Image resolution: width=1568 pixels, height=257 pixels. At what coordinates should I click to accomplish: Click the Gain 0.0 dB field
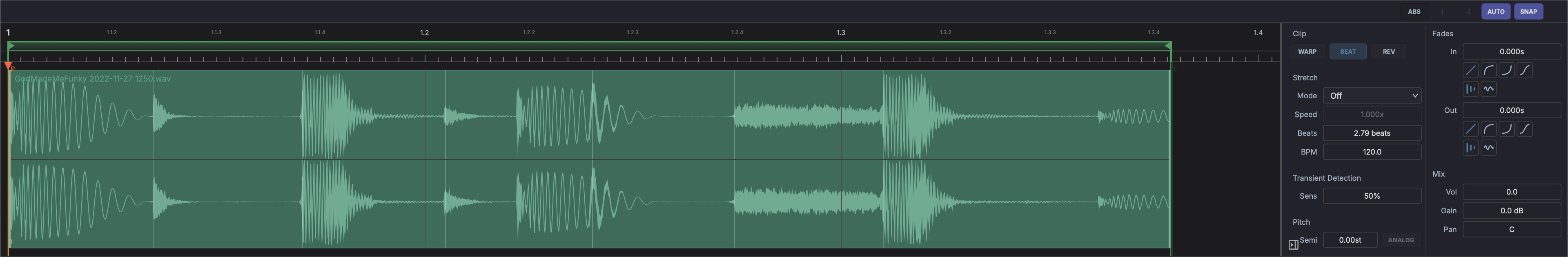(1512, 211)
